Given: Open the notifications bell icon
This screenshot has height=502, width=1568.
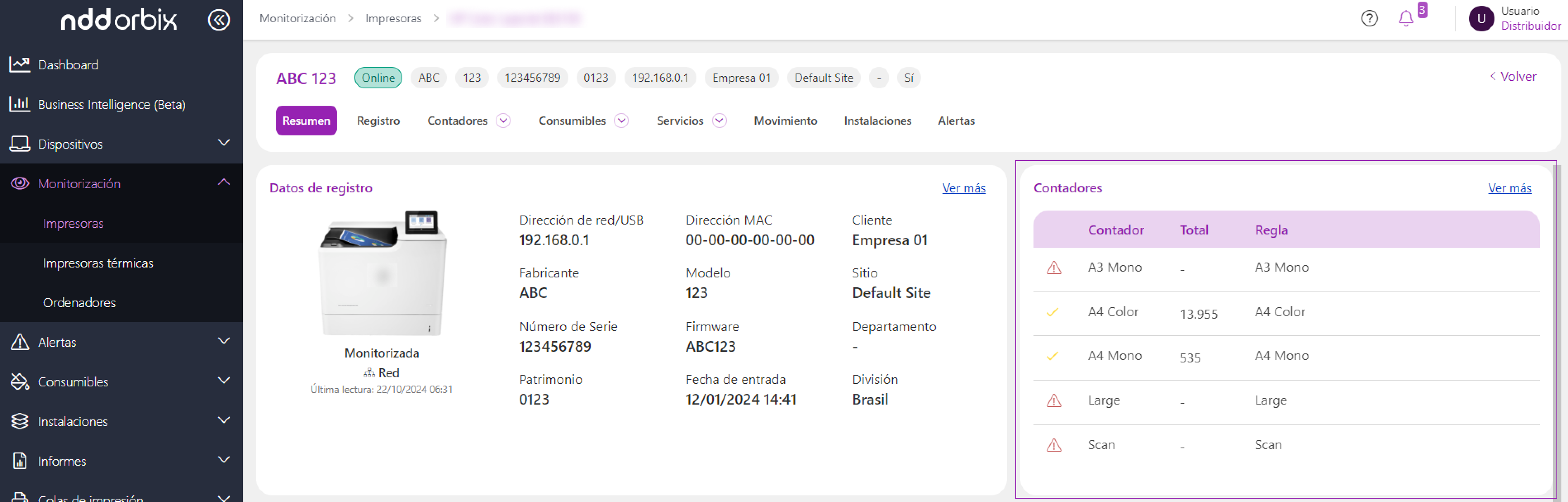Looking at the screenshot, I should tap(1406, 18).
